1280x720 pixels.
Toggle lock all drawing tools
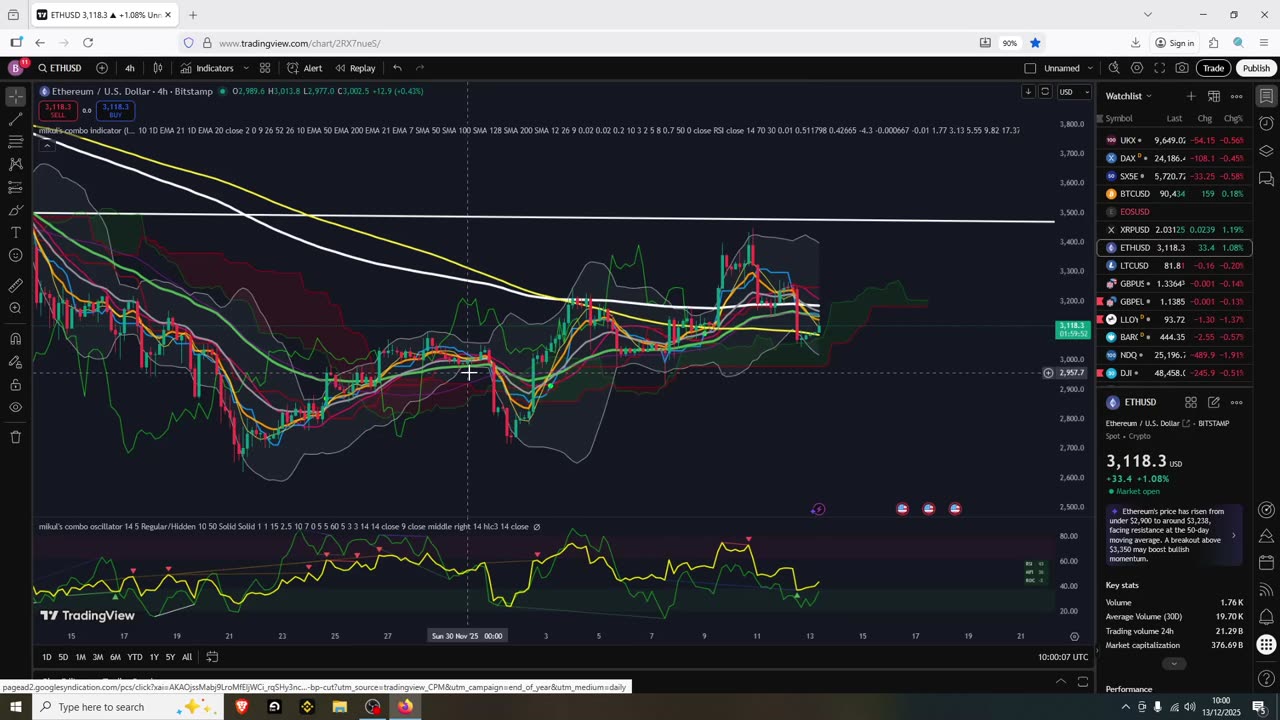(15, 385)
